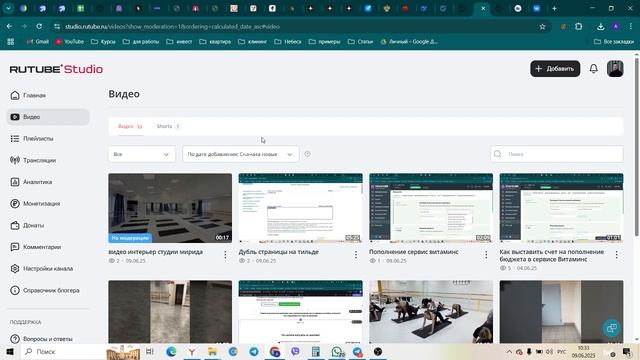
Task: Open the Курсы bookmarks folder
Action: coord(103,42)
